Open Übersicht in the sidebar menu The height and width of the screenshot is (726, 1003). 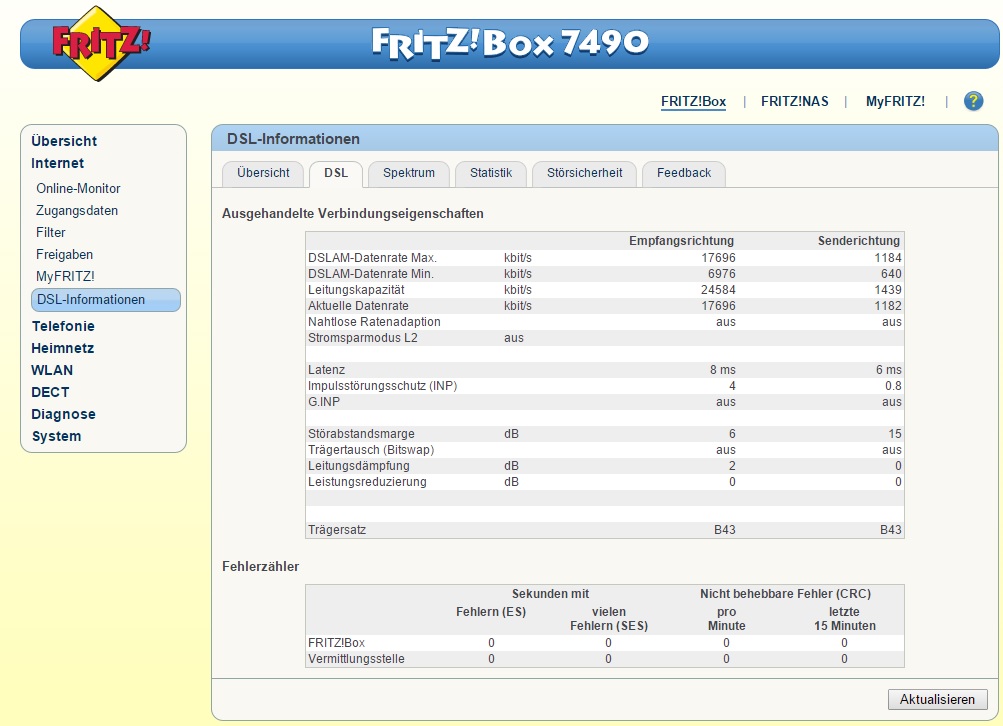64,141
